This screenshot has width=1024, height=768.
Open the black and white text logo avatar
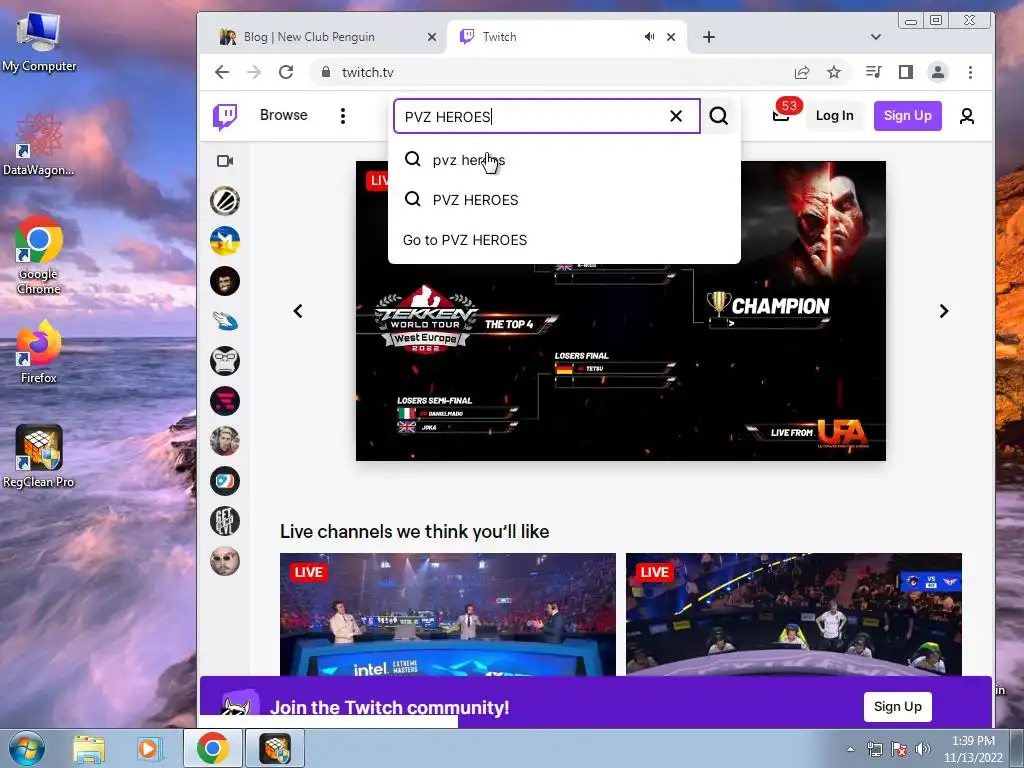[x=225, y=521]
